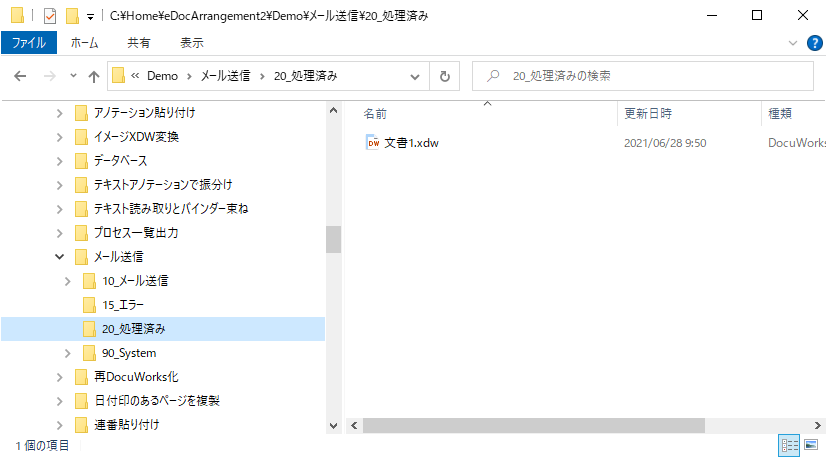The image size is (827, 458).
Task: Click the tree pane vertical scrollbar thumb
Action: point(333,240)
